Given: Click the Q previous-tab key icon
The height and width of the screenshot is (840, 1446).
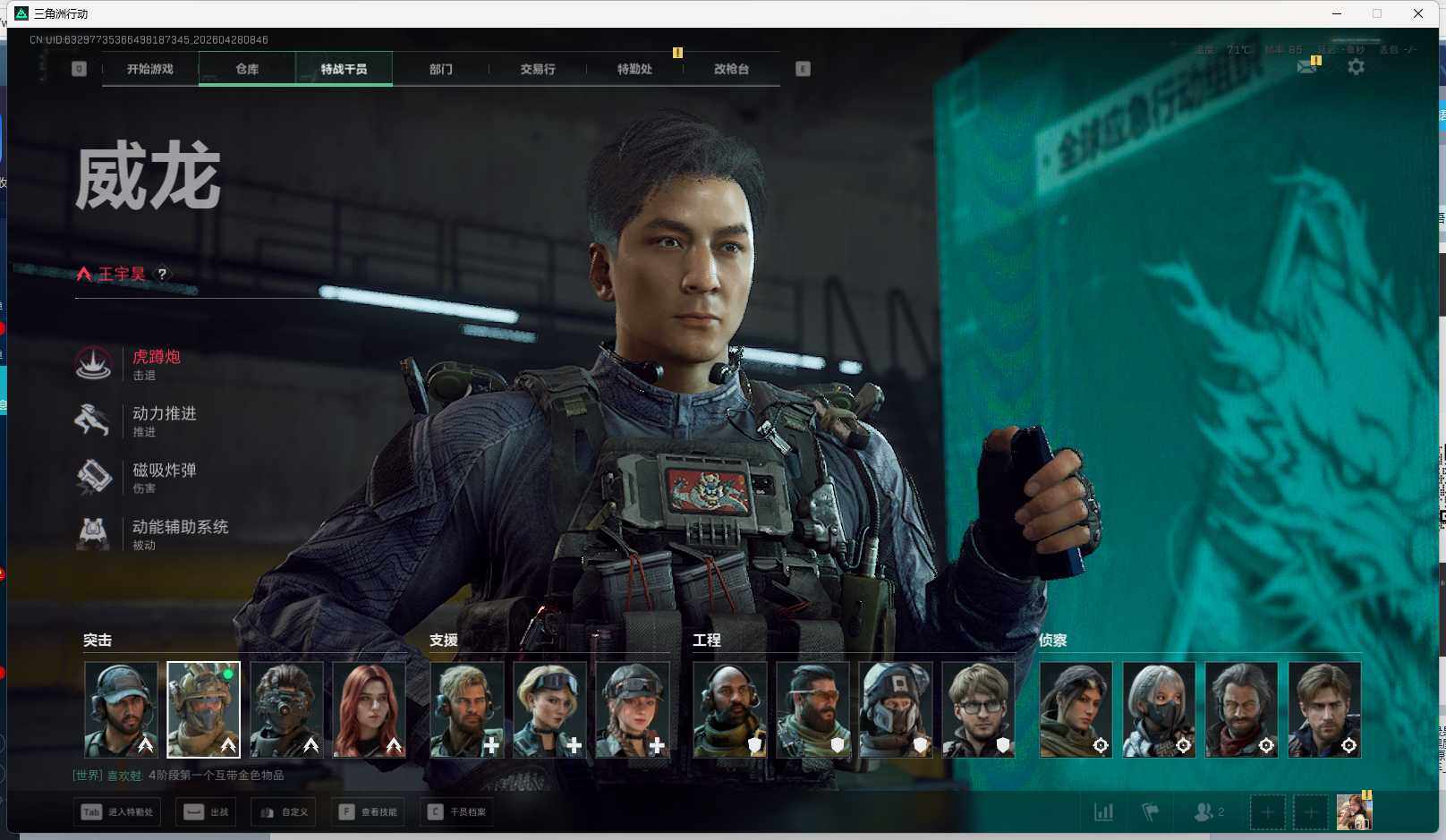Looking at the screenshot, I should click(x=79, y=69).
